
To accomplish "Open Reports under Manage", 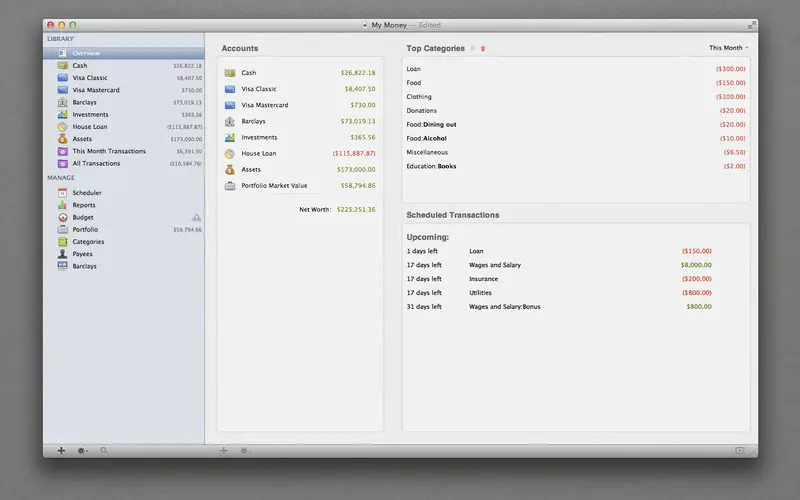I will (x=124, y=205).
